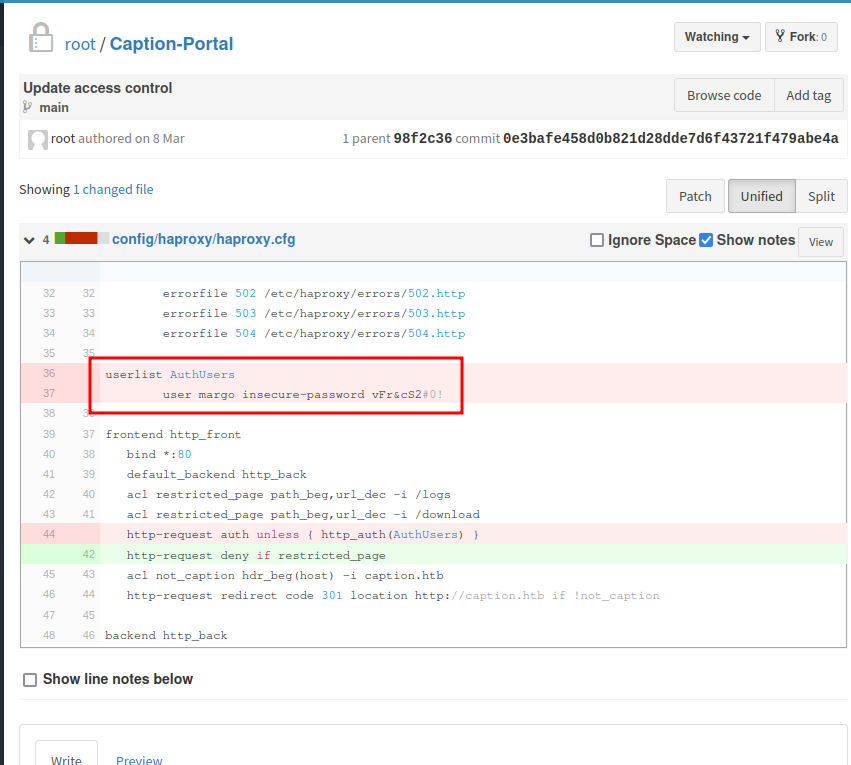Click the Patch button
The width and height of the screenshot is (851, 765).
point(695,197)
